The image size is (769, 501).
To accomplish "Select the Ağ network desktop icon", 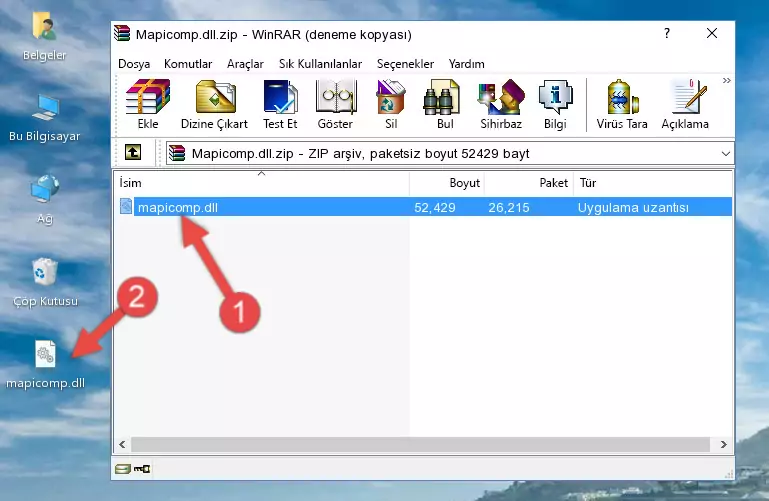I will coord(45,200).
